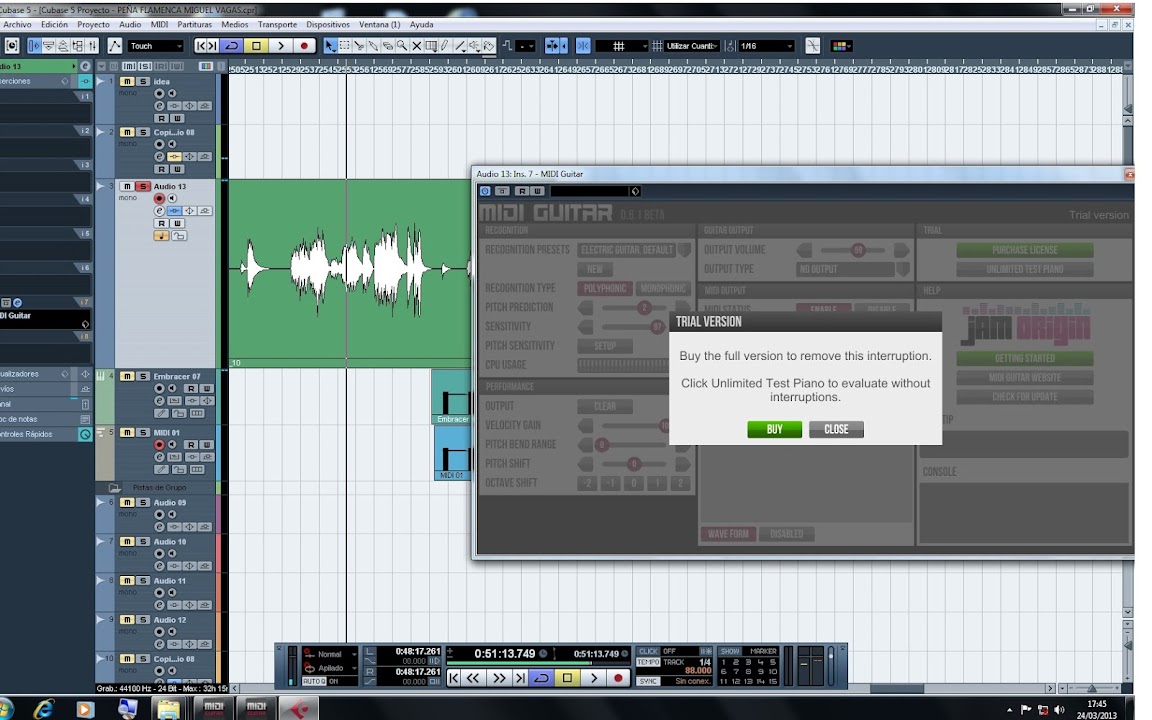
Task: Open the Touch automation mode dropdown
Action: pyautogui.click(x=156, y=46)
